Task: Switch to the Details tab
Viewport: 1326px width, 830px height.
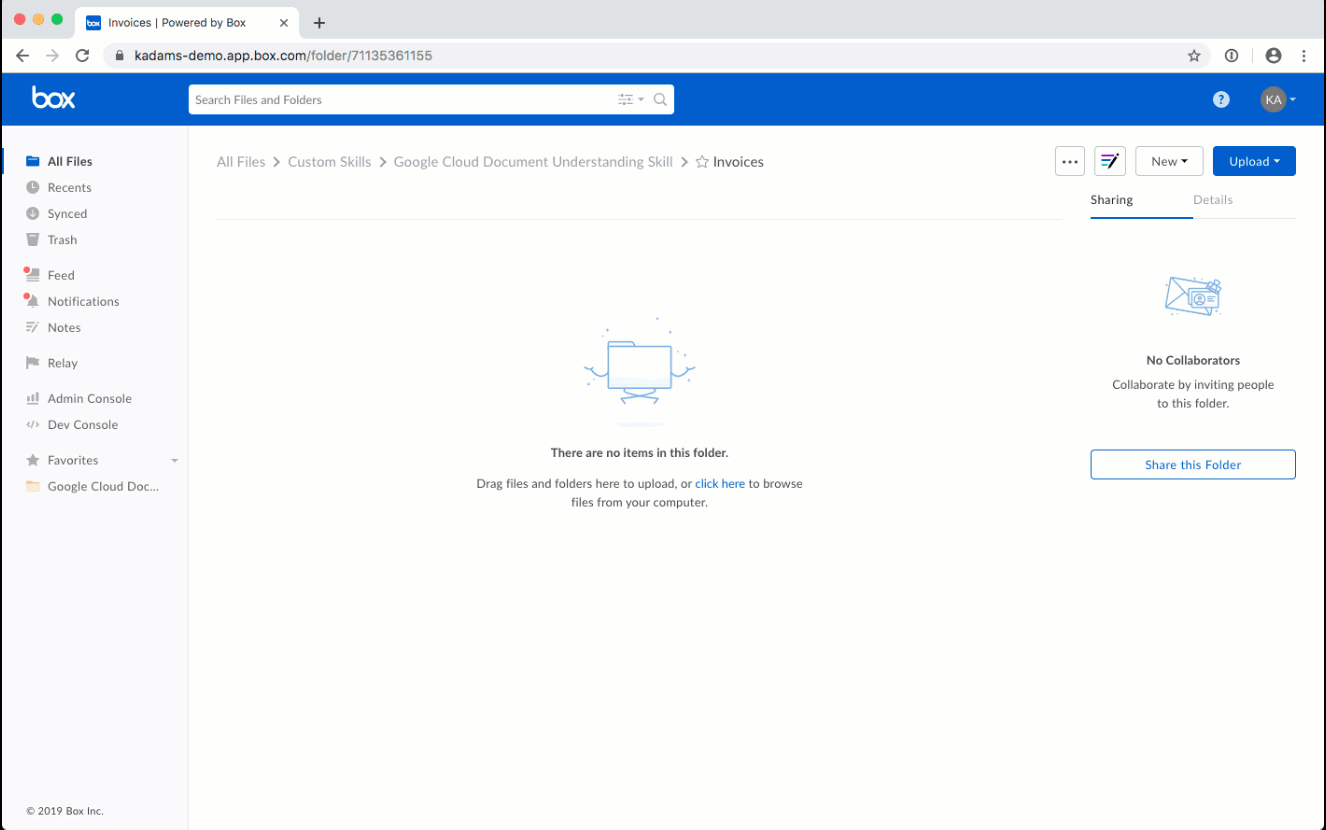Action: coord(1213,200)
